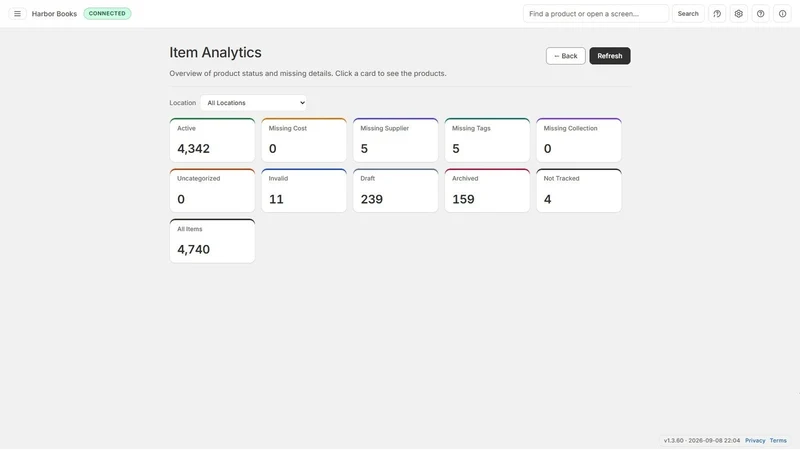Open the Privacy link
Screen dimensions: 800x450
click(x=755, y=440)
